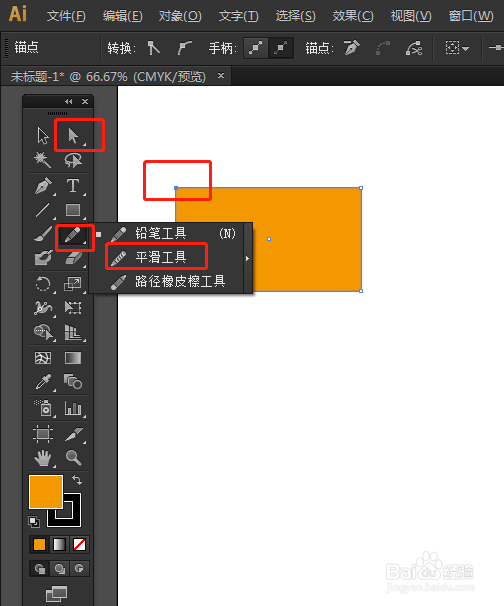Select the Symbol Sprayer tool
This screenshot has height=606, width=504.
tap(43, 408)
